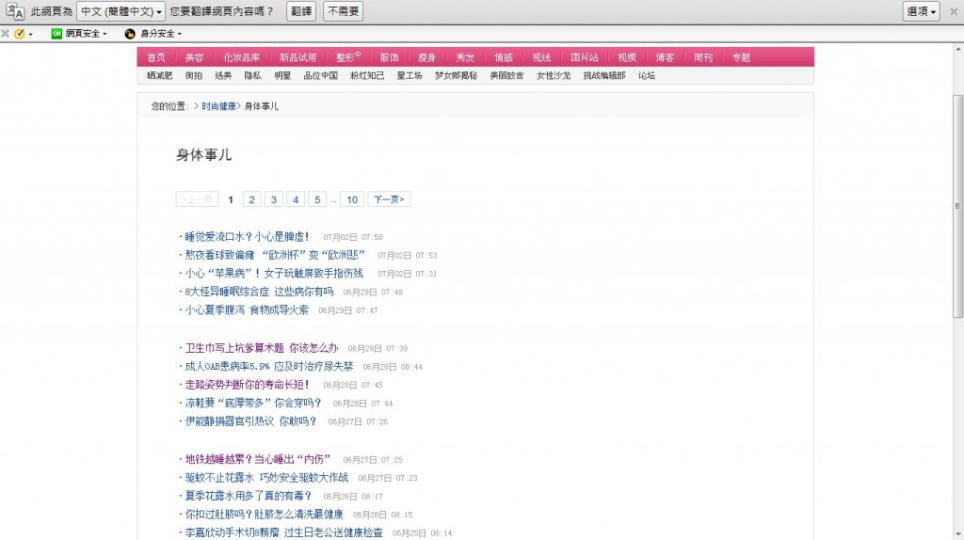Image resolution: width=964 pixels, height=540 pixels.
Task: Open the 美容 tab in the pink navigation
Action: click(194, 58)
